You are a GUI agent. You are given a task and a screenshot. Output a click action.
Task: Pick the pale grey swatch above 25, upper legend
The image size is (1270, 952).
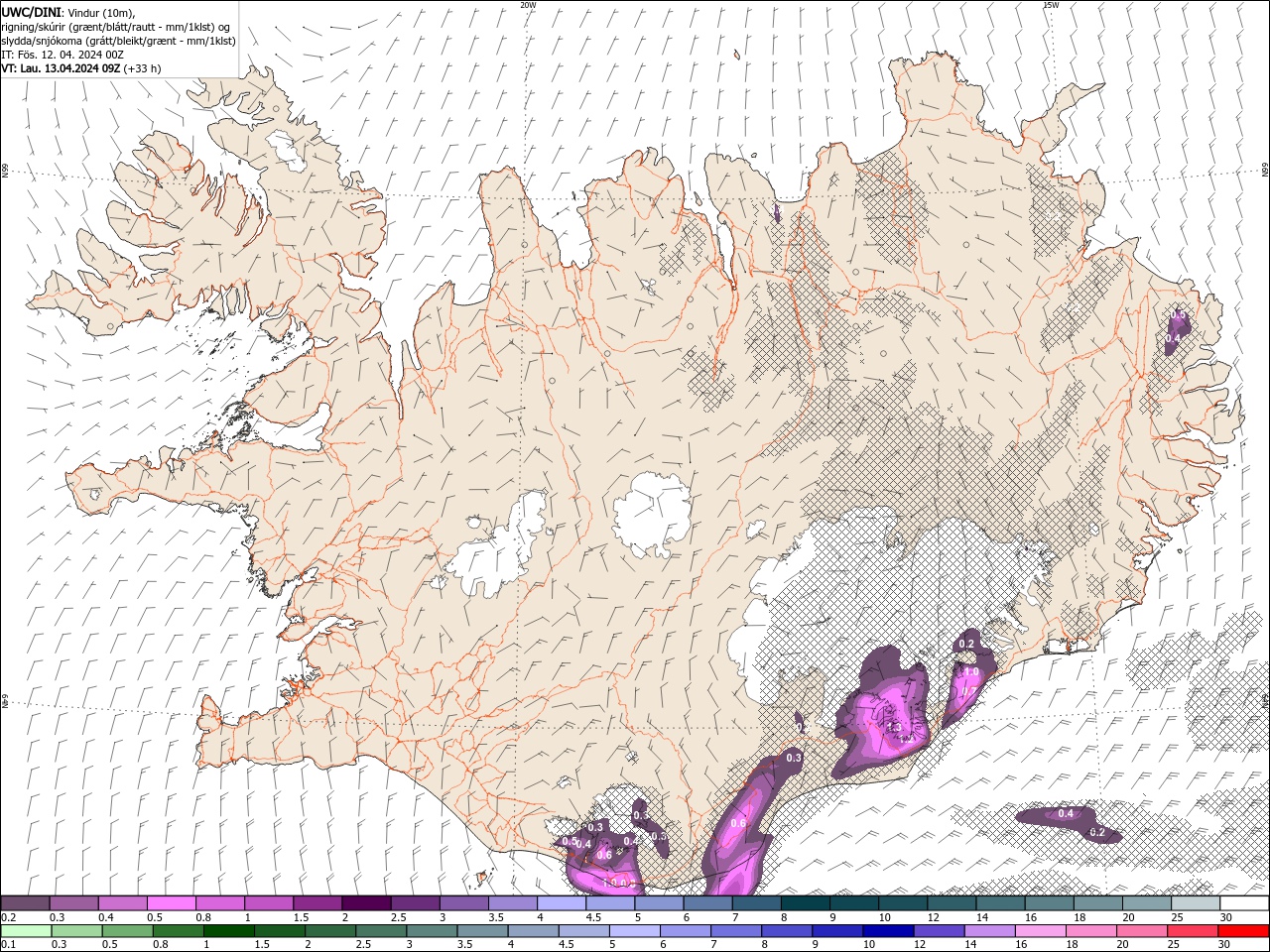click(1197, 903)
